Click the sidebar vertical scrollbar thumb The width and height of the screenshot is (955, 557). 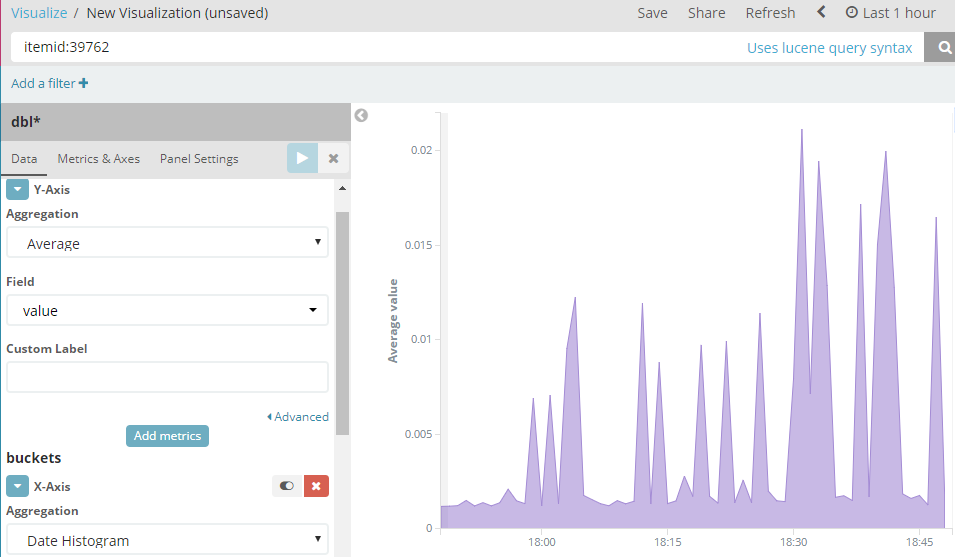(x=342, y=323)
